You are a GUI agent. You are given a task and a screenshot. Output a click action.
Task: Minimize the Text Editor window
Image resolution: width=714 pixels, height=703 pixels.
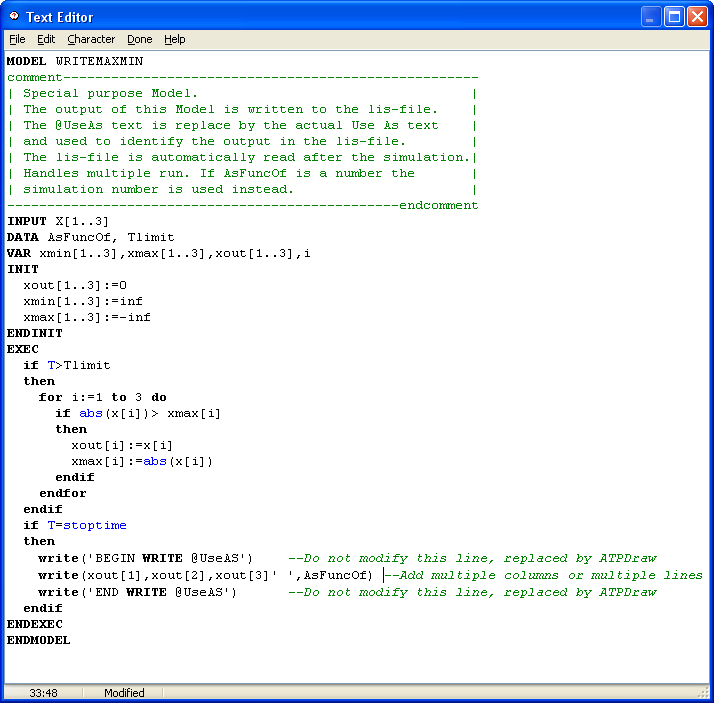pos(651,17)
